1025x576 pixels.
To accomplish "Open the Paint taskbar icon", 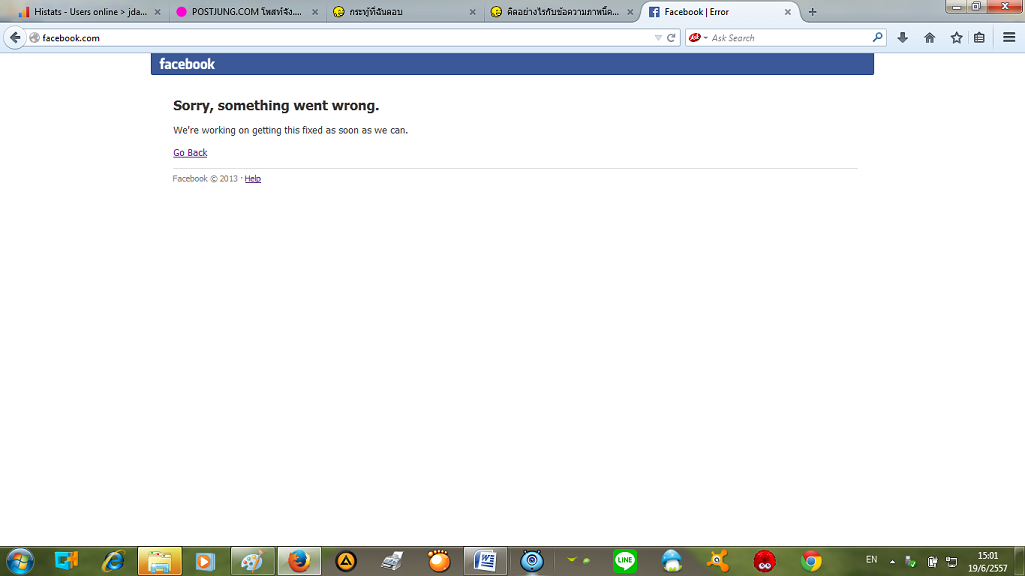I will tap(252, 561).
